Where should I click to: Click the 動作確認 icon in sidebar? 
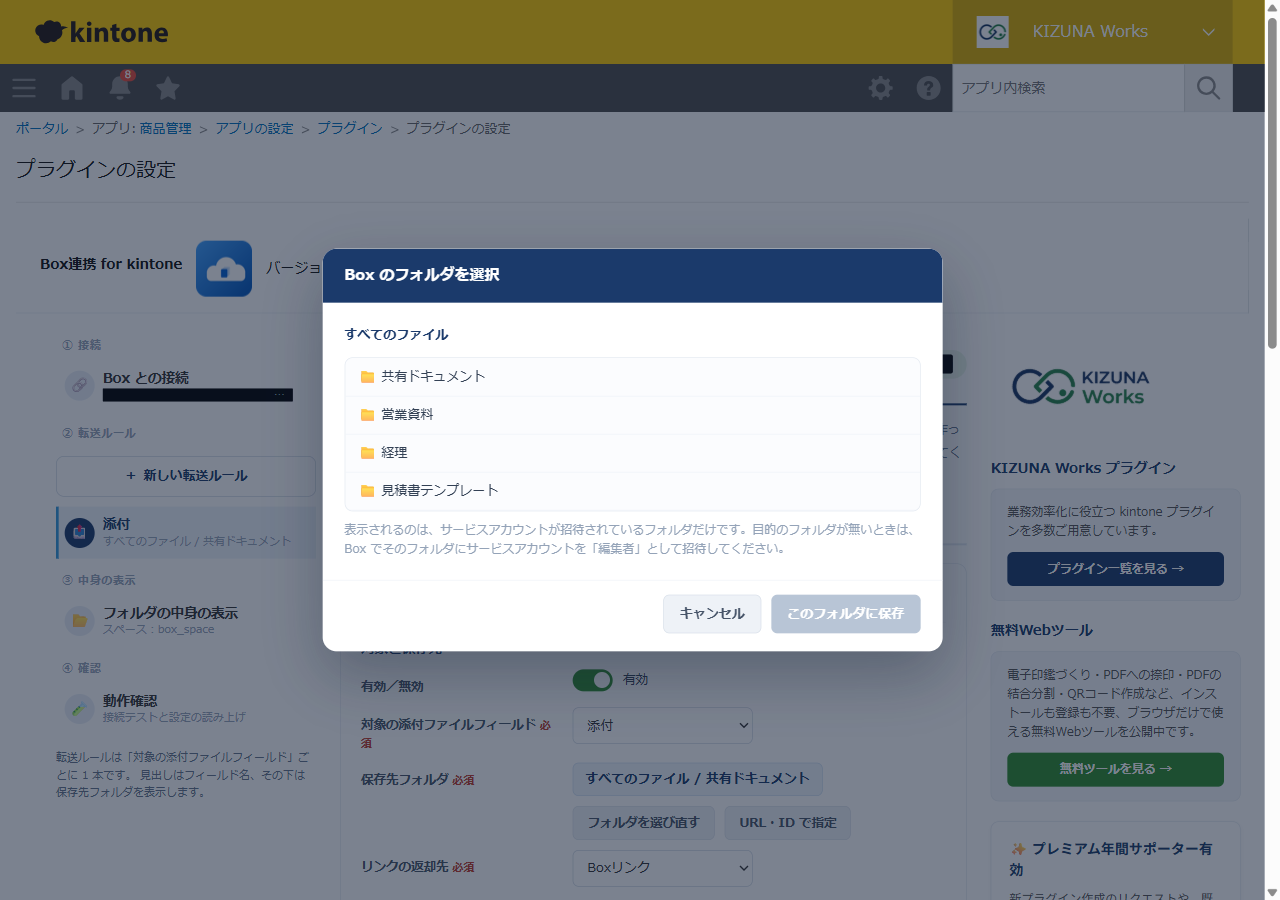point(80,709)
